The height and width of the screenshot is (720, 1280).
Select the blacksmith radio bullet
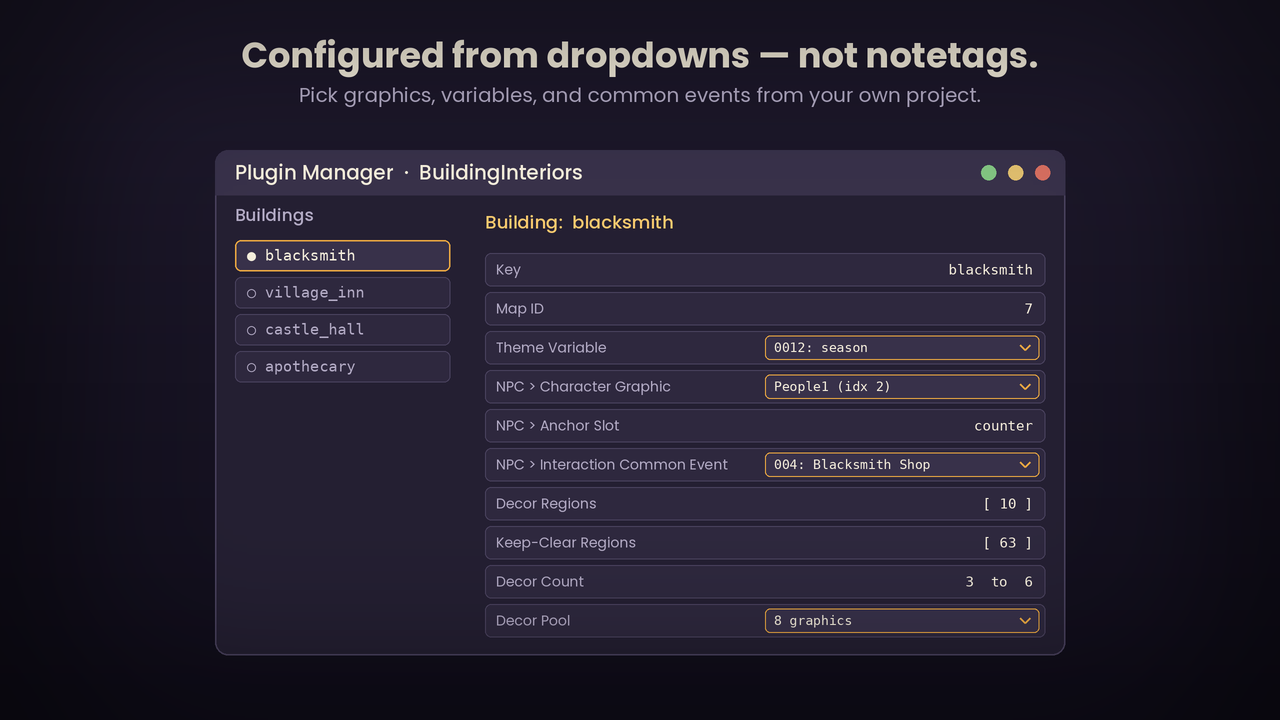[x=251, y=256]
